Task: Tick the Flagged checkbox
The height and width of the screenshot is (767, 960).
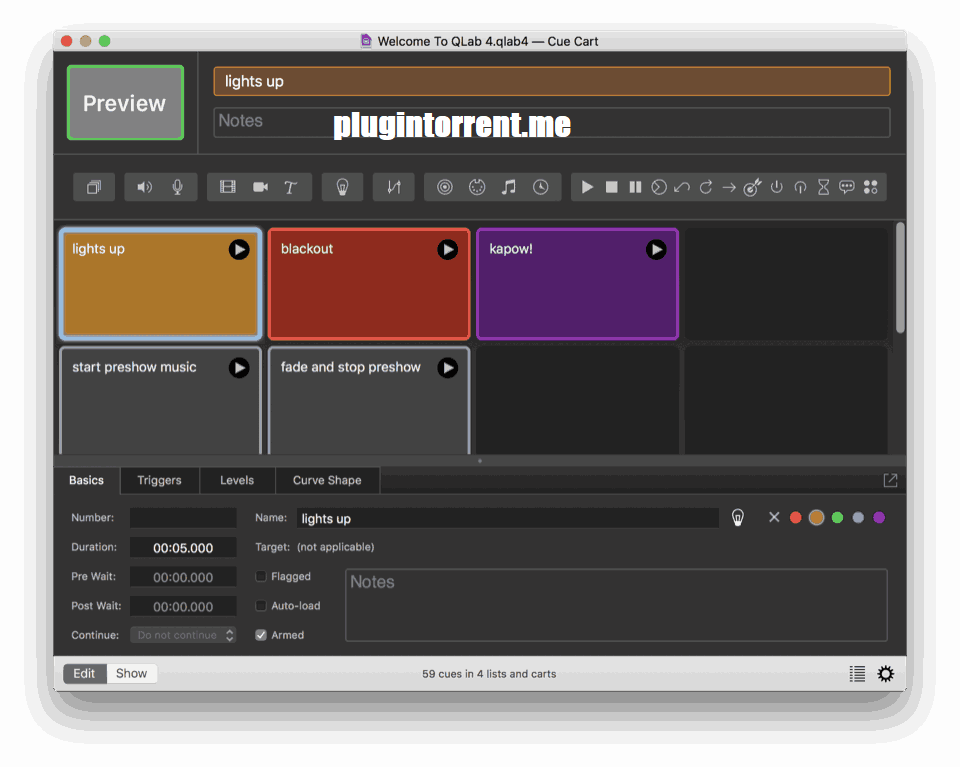Action: 261,576
